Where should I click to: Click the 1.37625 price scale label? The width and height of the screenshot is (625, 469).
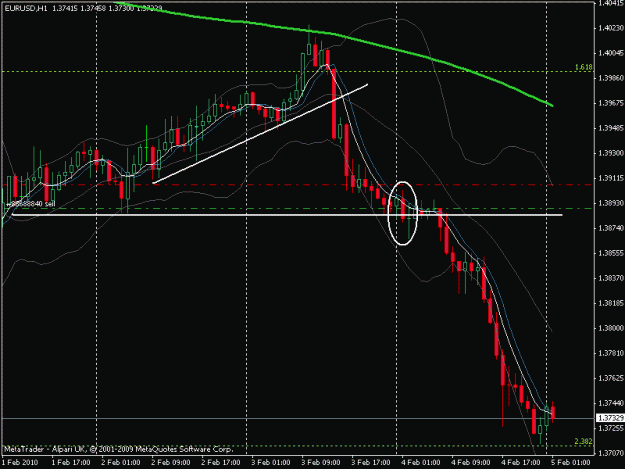pos(610,378)
